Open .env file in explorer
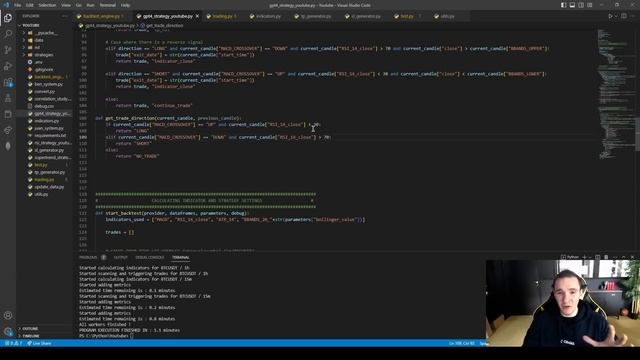640x360 pixels. 39,62
